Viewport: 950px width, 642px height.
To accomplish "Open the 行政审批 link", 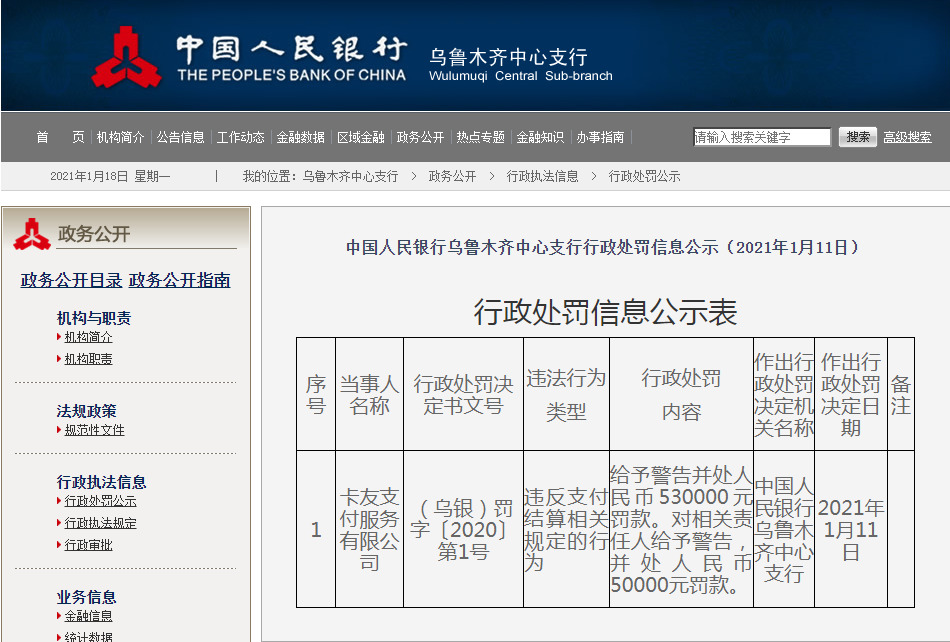I will (88, 545).
